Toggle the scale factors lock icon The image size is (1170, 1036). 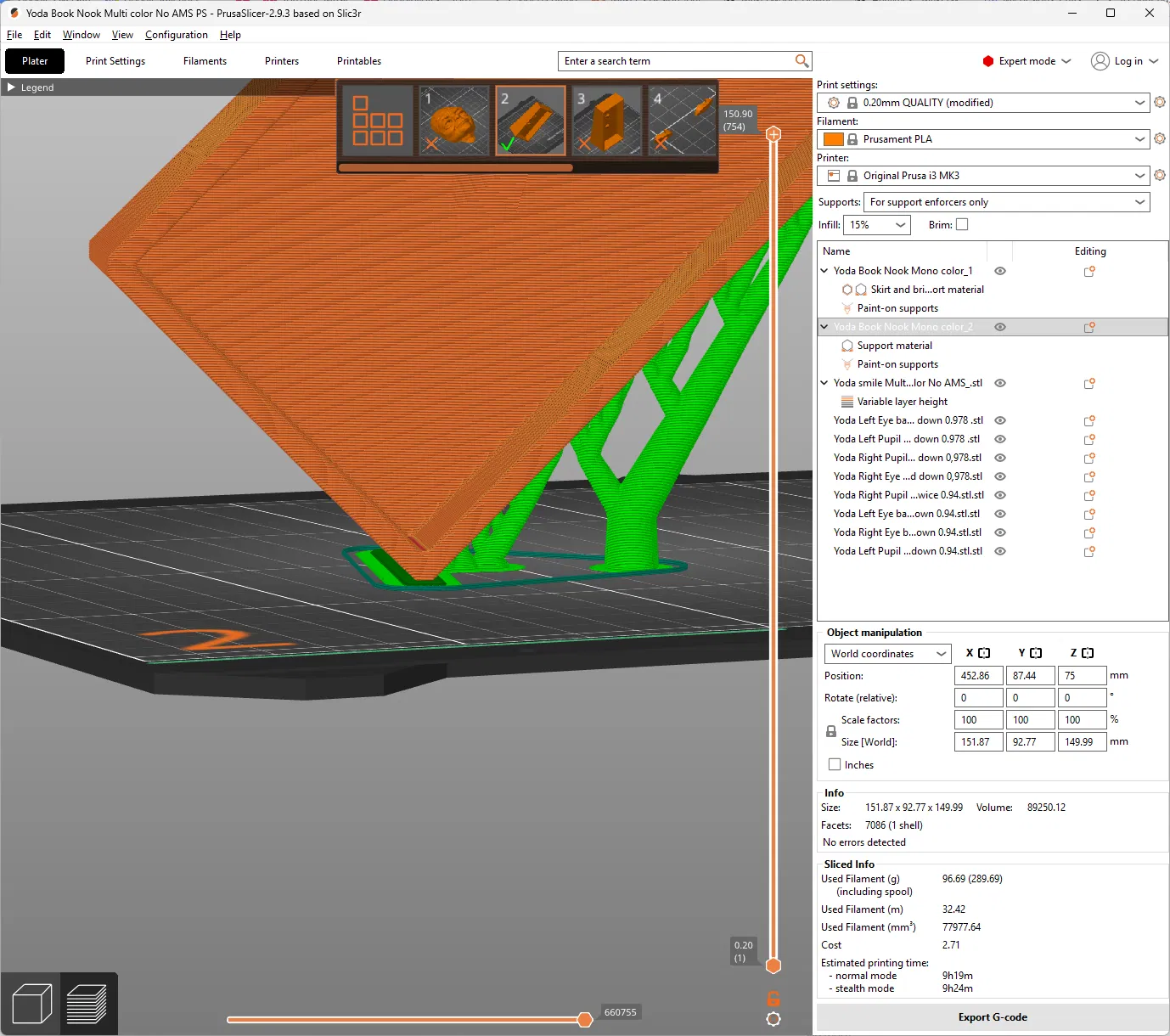tap(831, 731)
